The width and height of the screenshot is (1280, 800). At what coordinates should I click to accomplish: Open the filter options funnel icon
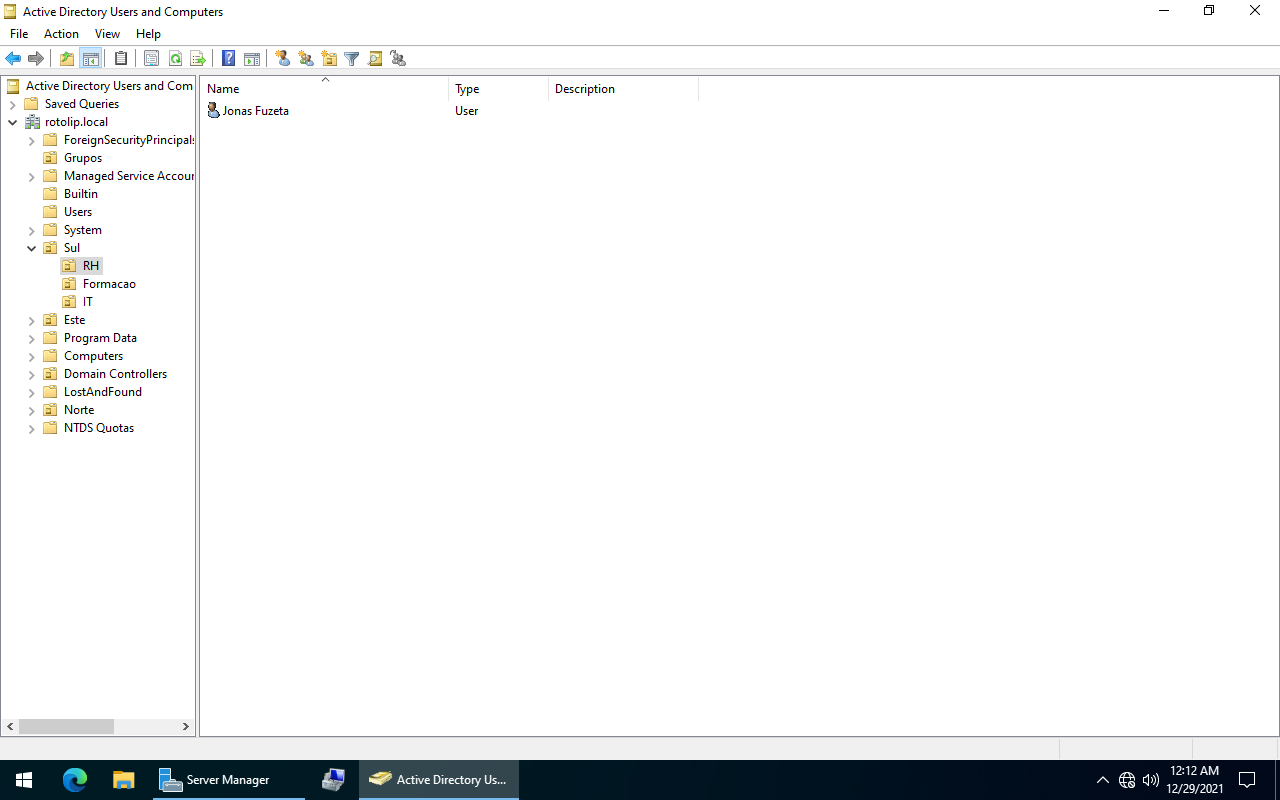[x=352, y=59]
